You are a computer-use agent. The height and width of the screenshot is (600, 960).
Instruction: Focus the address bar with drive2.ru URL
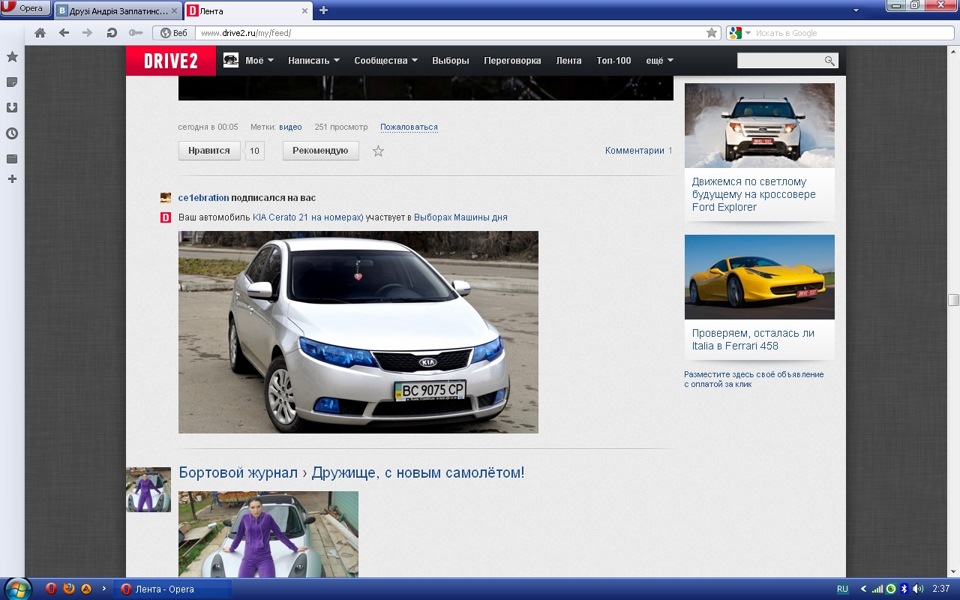point(450,33)
